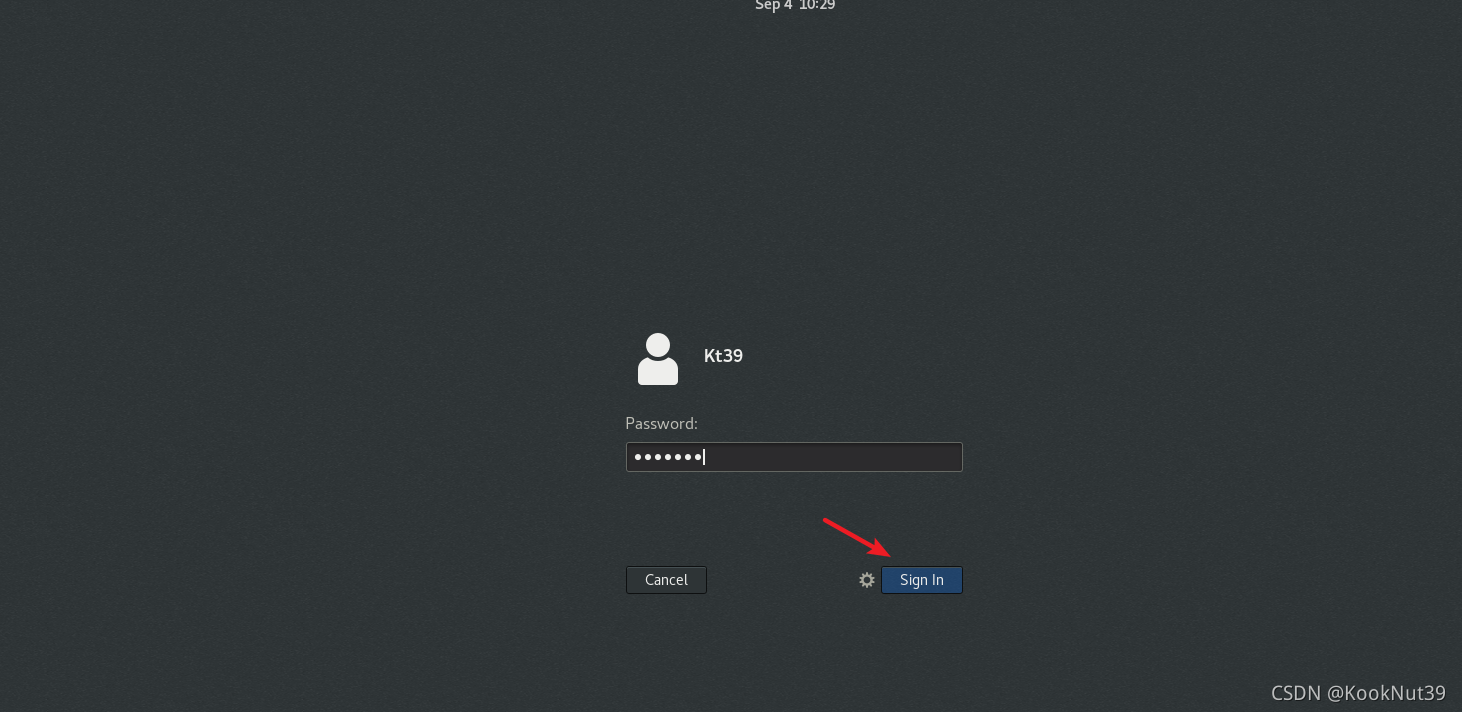Cancel the login prompt
Screen dimensions: 1462x712
coord(666,580)
